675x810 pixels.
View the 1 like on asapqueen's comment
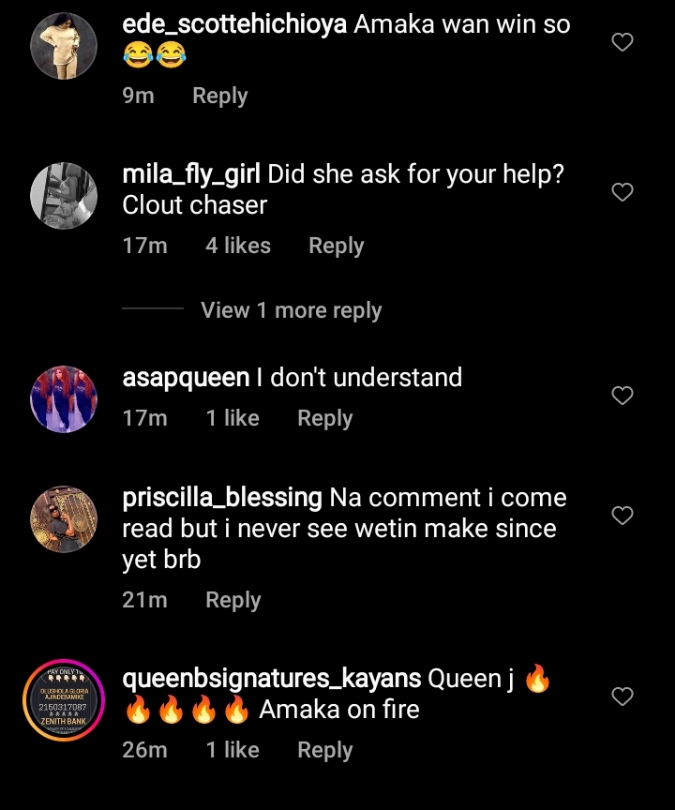pyautogui.click(x=233, y=418)
